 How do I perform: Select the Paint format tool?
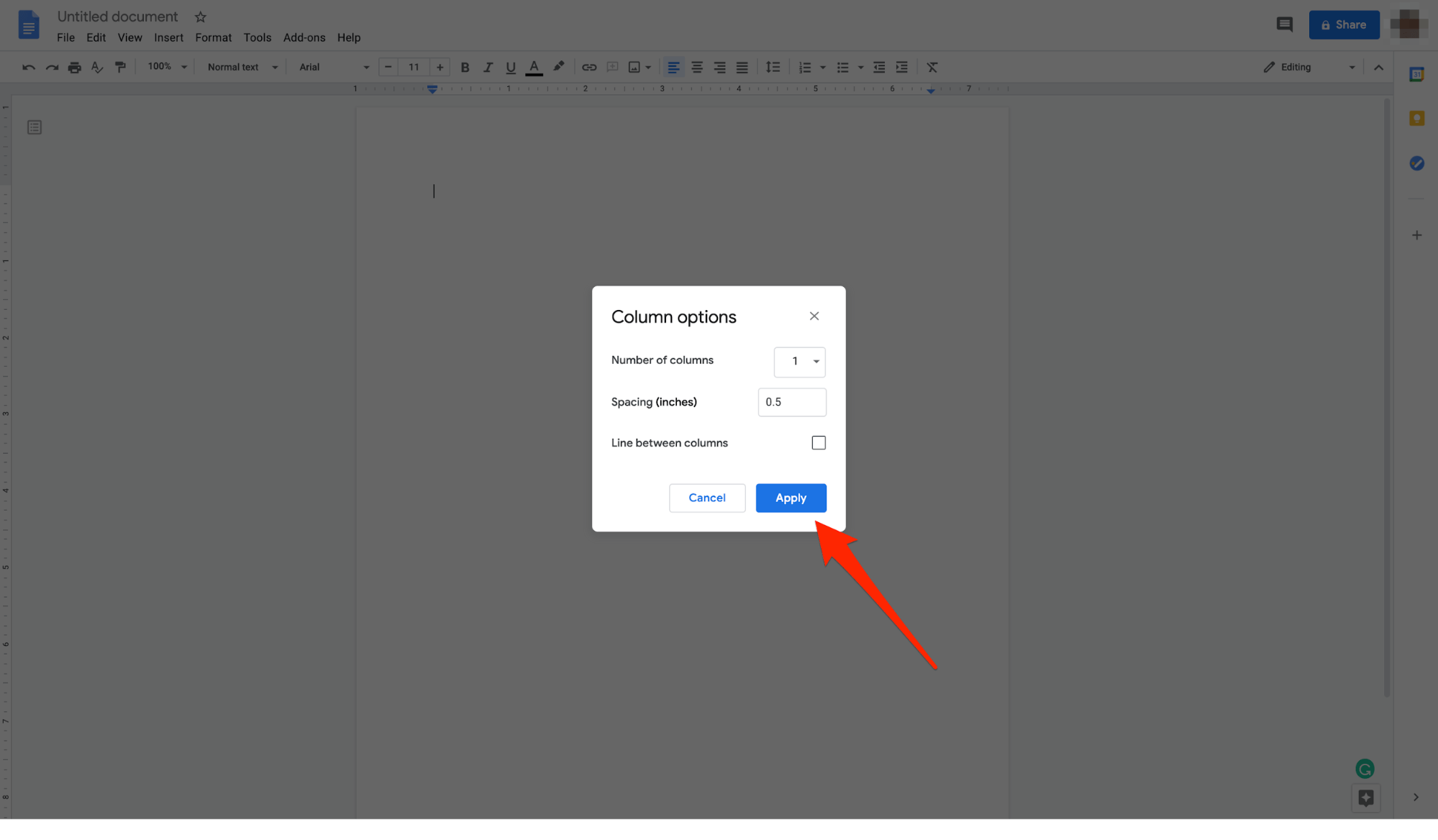[120, 66]
